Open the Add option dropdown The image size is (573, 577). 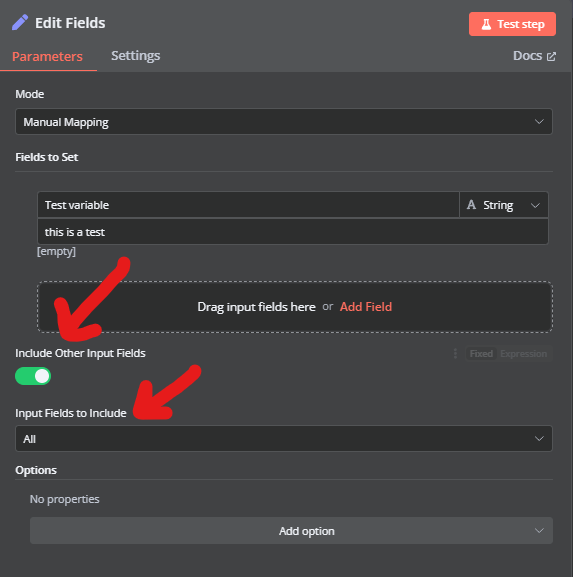(291, 531)
